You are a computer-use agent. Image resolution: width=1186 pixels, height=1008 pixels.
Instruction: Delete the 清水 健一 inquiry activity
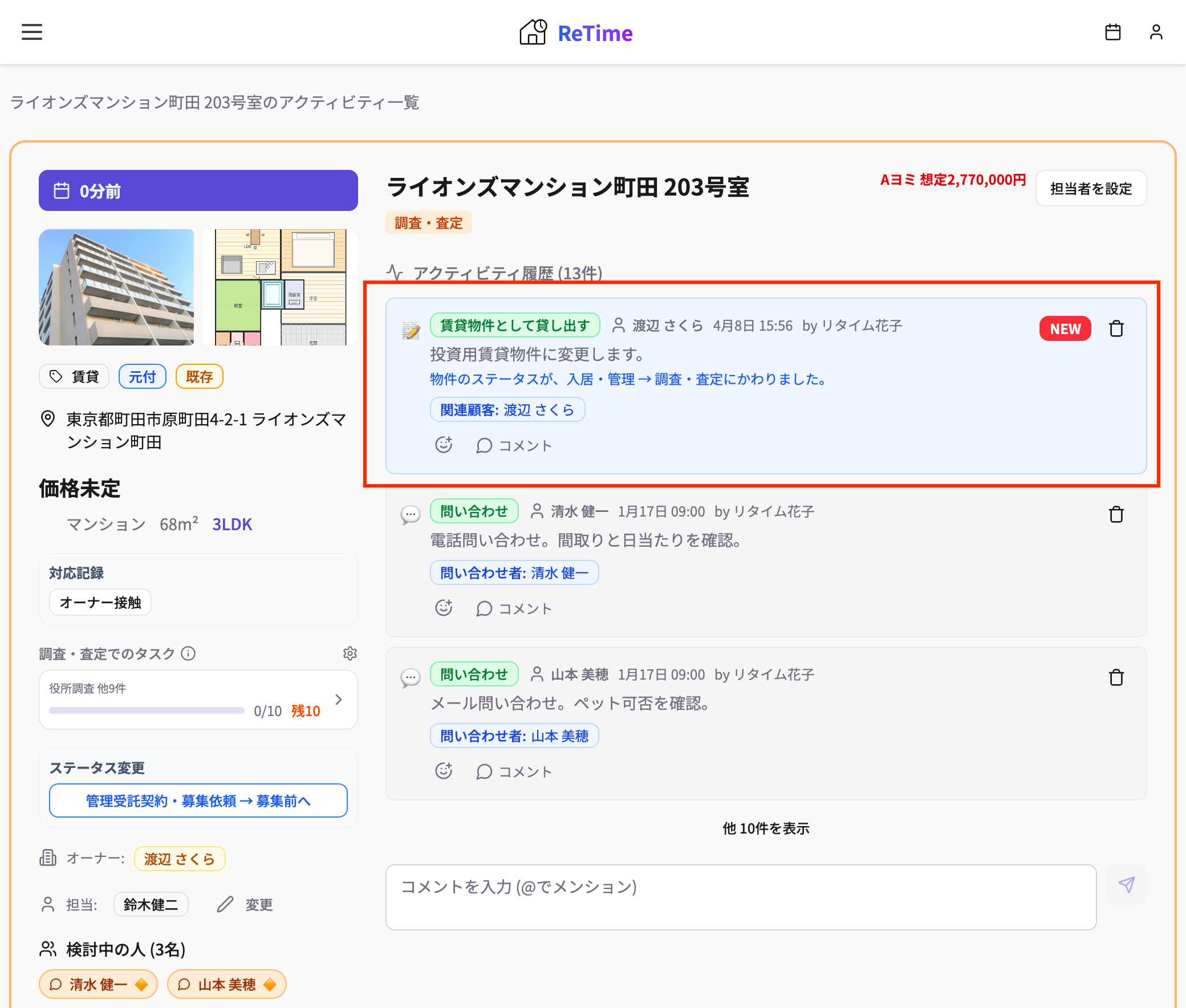point(1116,514)
